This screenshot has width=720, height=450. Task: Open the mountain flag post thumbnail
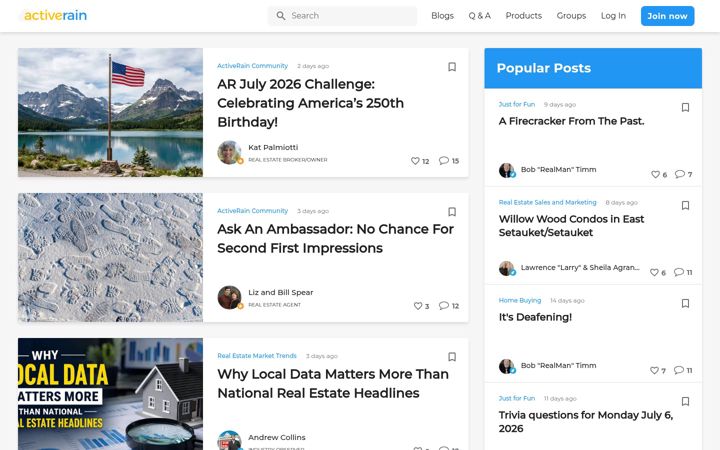(x=110, y=112)
